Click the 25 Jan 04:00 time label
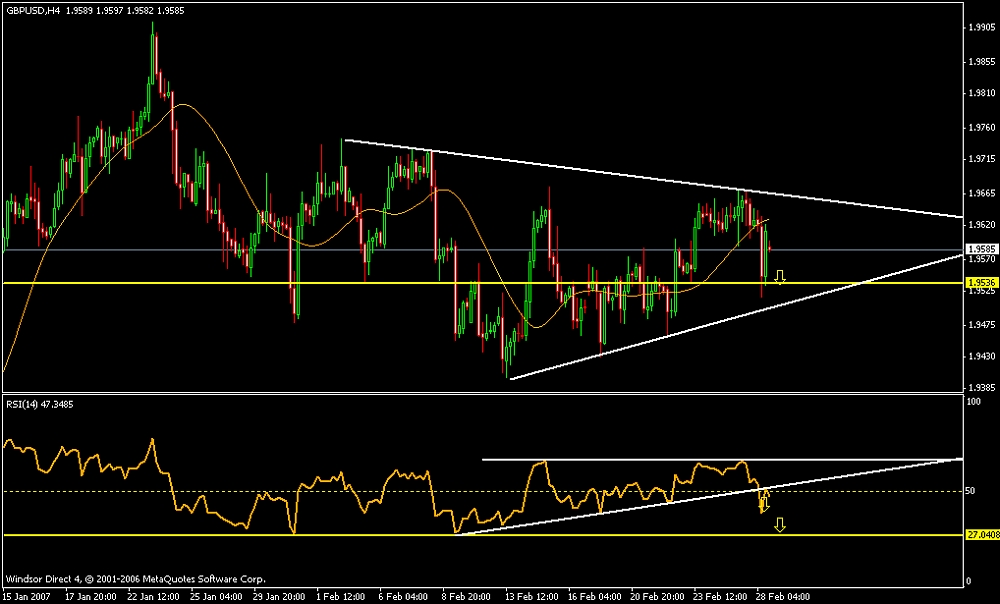The image size is (1000, 604). 214,597
